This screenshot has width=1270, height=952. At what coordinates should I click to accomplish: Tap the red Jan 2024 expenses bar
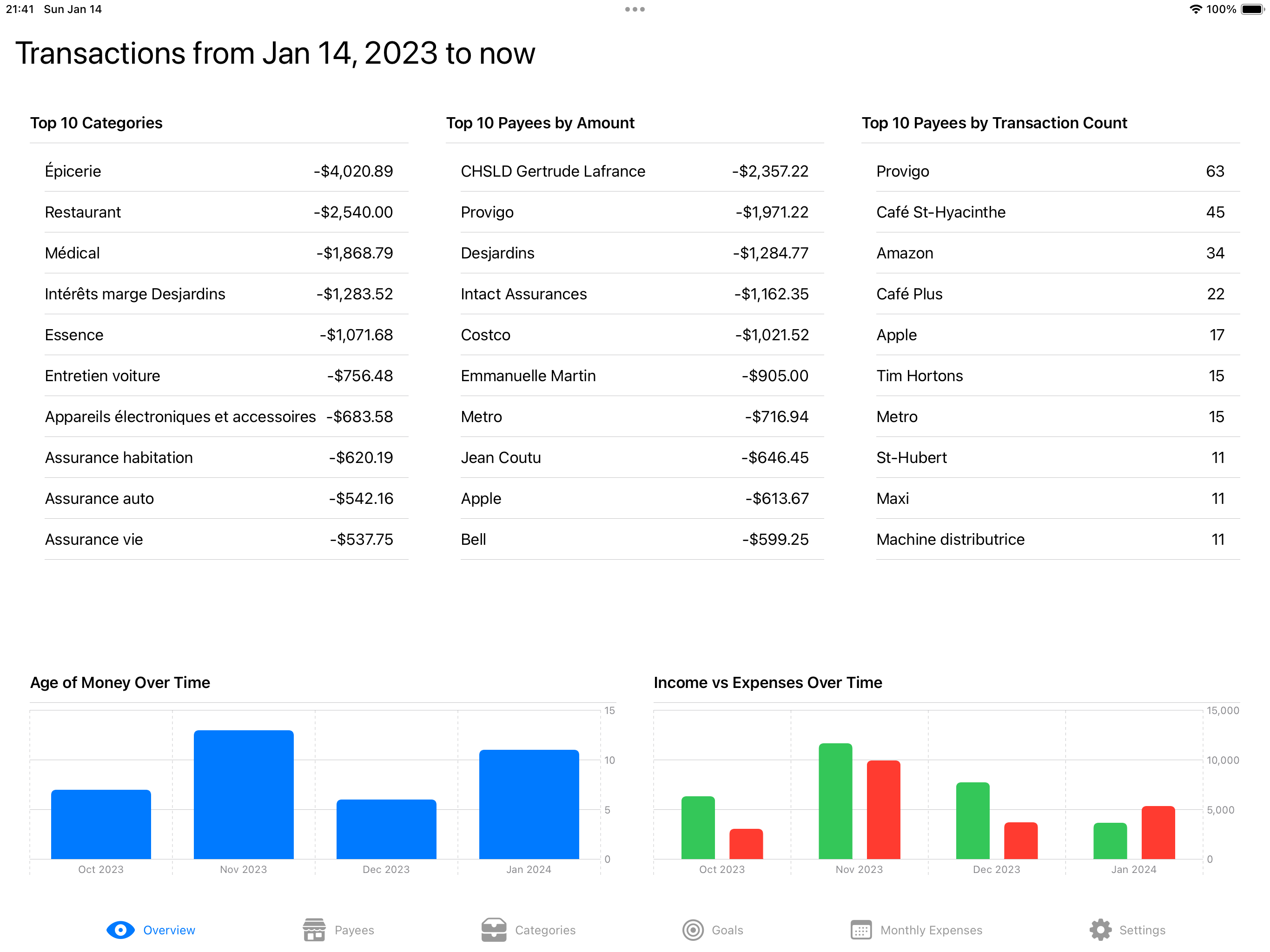click(x=1158, y=833)
